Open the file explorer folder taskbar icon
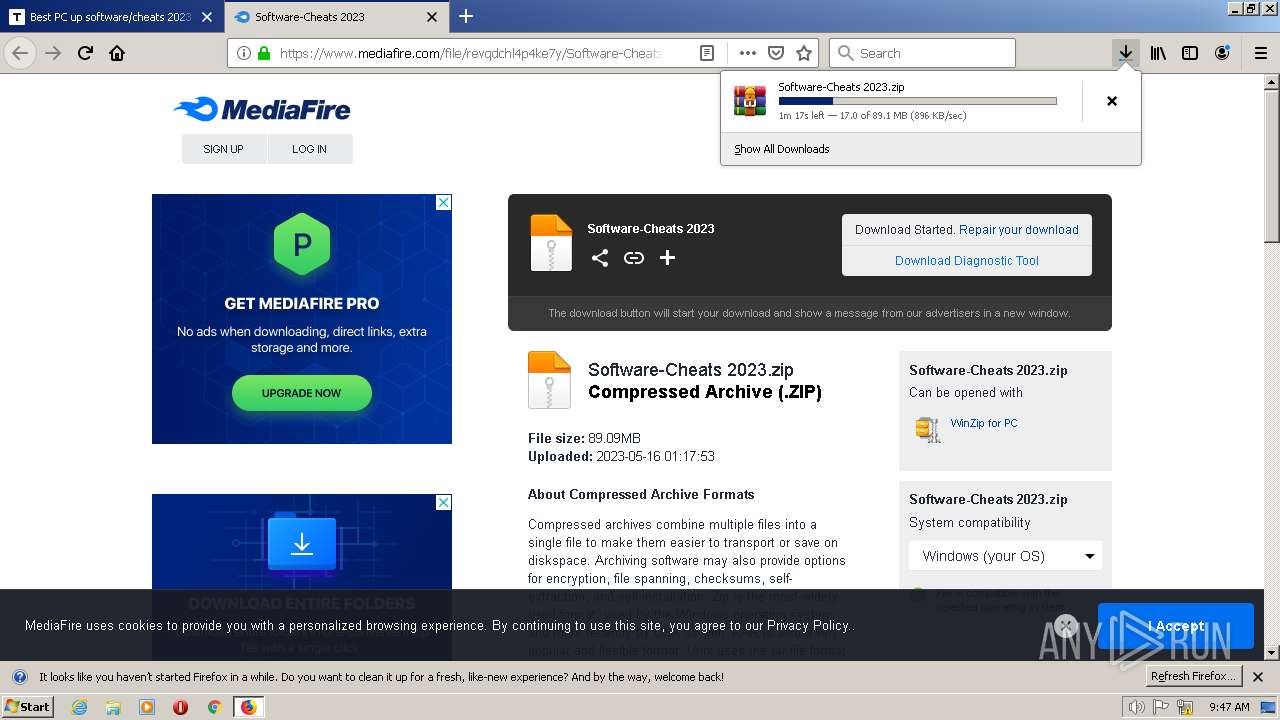 point(113,707)
